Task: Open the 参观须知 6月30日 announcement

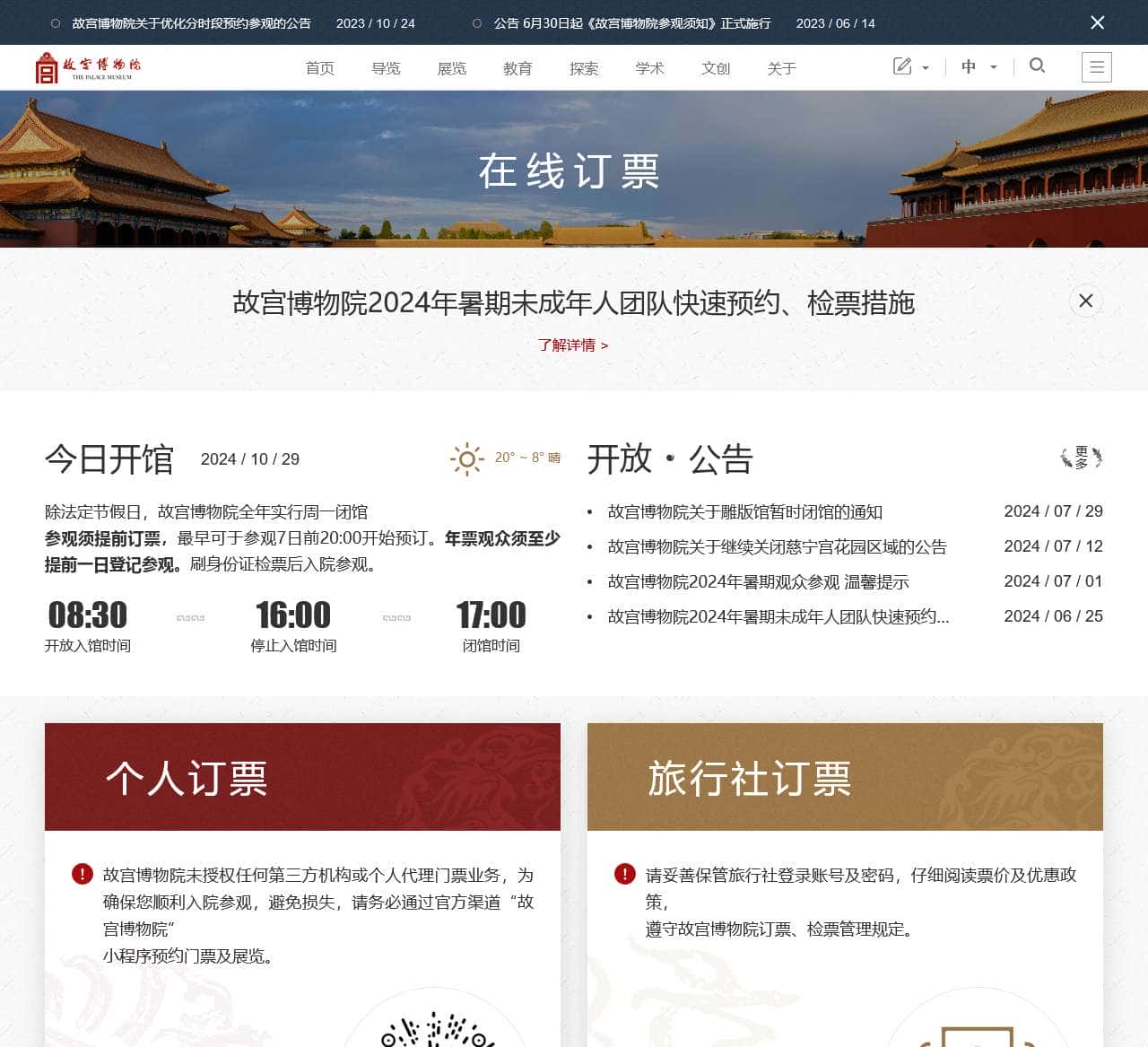Action: tap(632, 23)
